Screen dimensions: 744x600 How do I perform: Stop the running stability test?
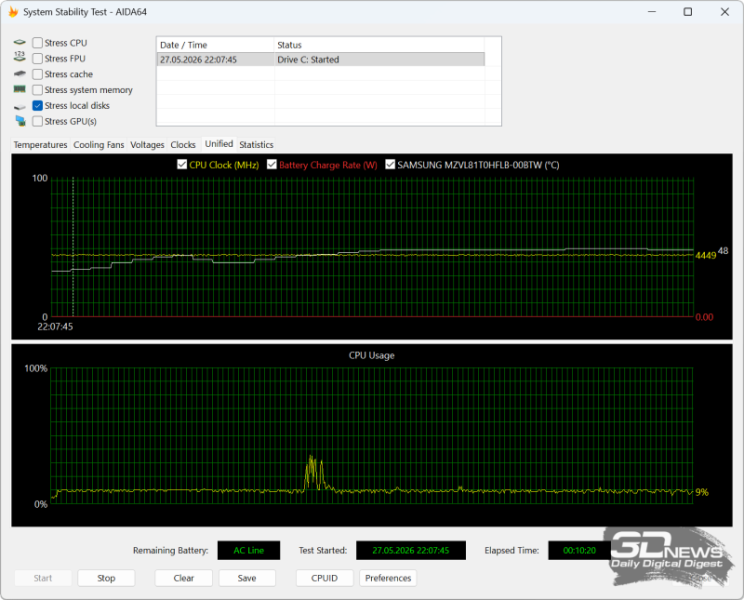(x=106, y=578)
